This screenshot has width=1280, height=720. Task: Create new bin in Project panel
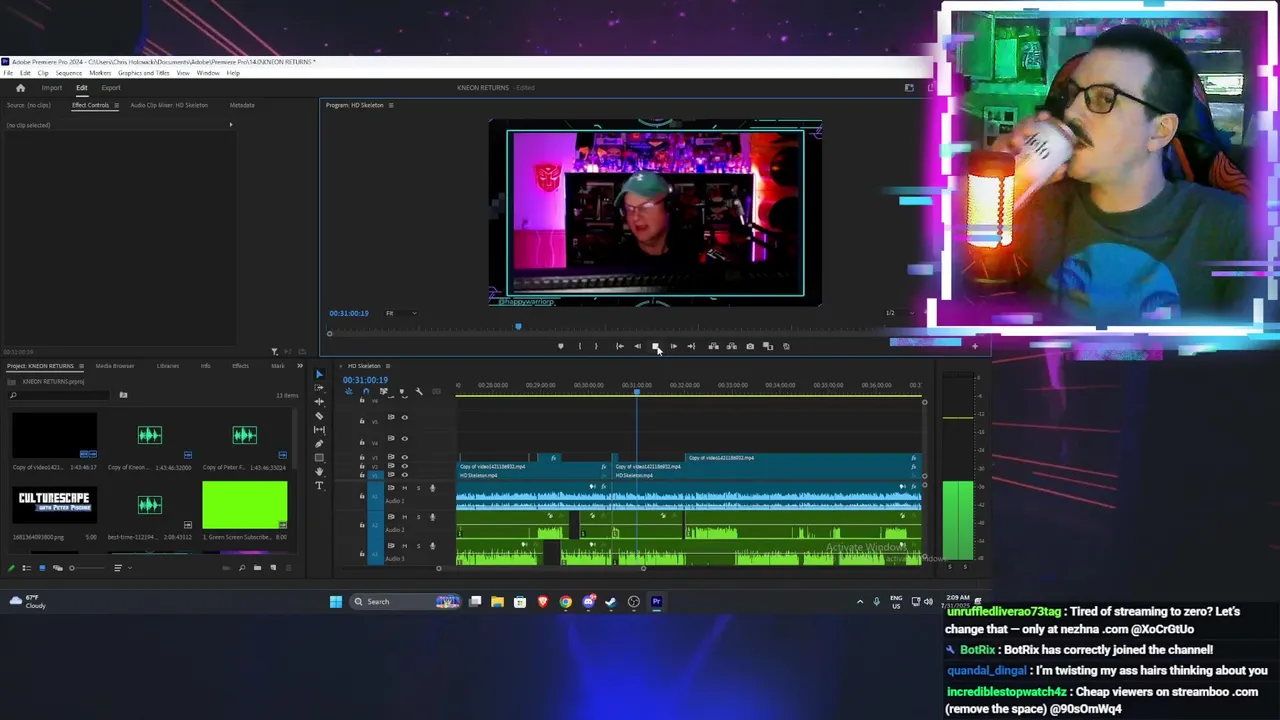click(257, 568)
